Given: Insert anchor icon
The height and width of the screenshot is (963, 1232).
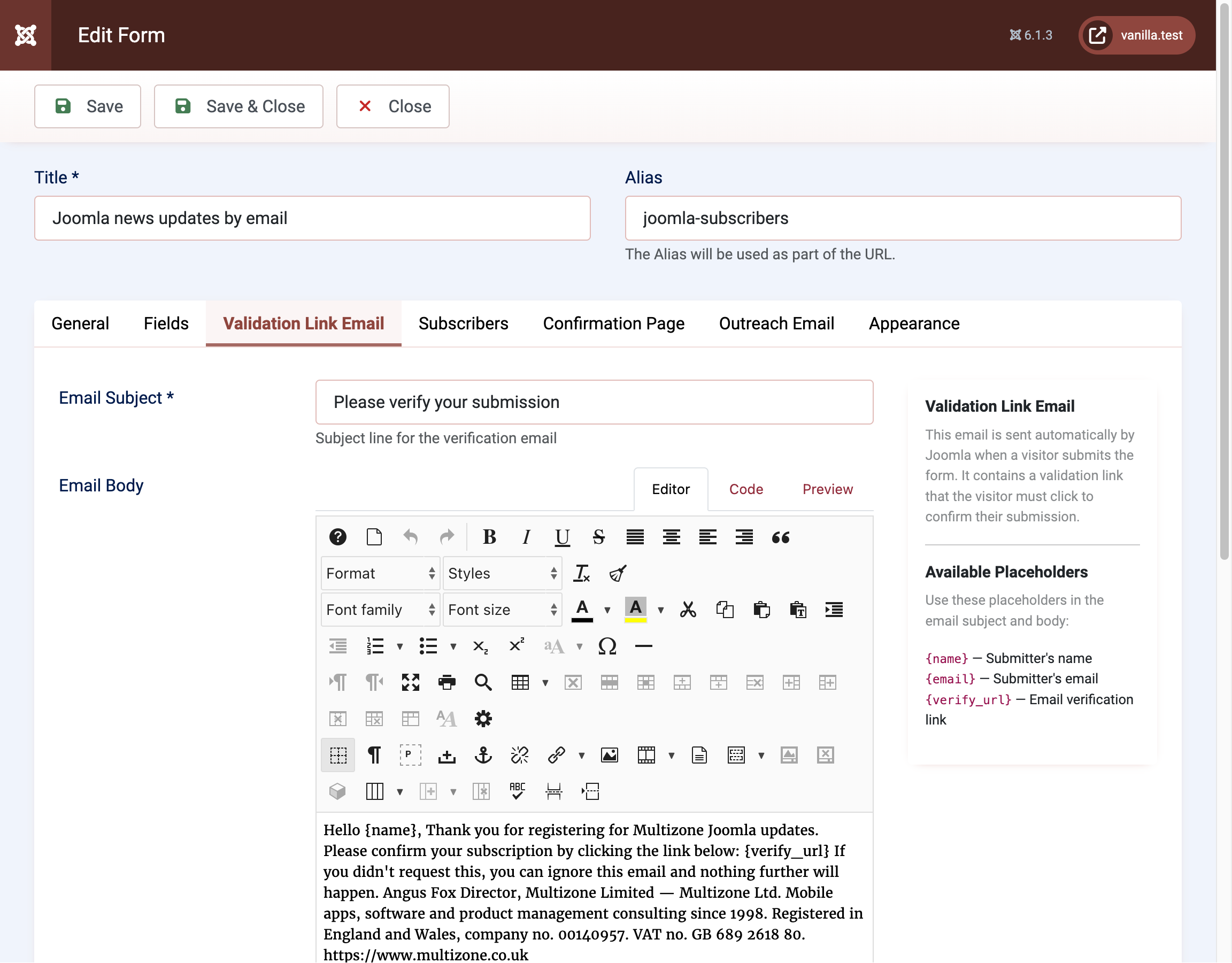Looking at the screenshot, I should [483, 755].
